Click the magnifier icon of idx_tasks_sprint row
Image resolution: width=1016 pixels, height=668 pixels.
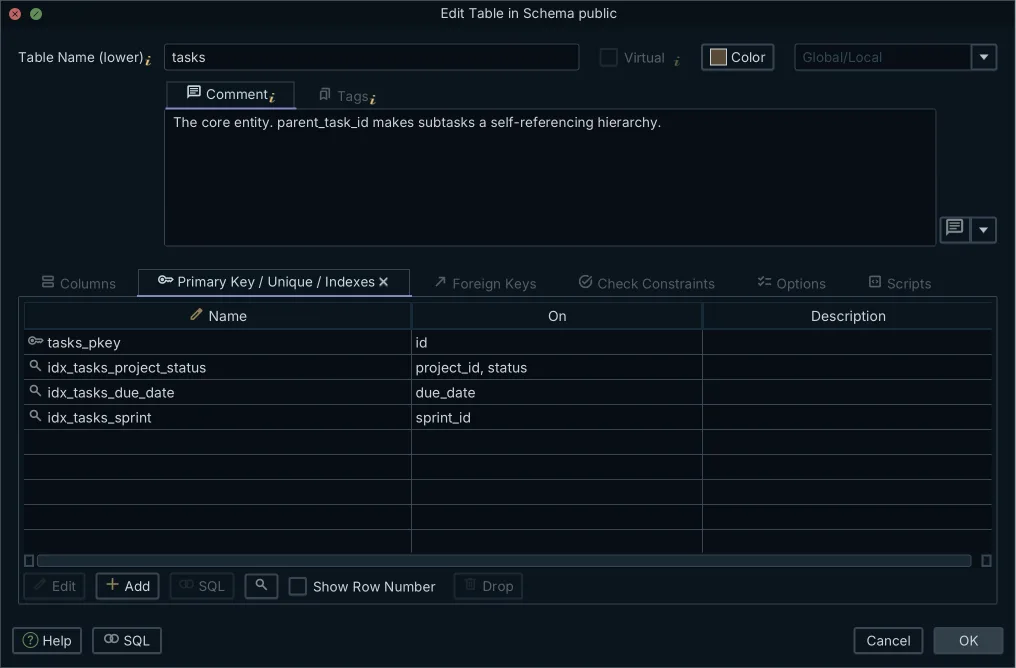[35, 416]
